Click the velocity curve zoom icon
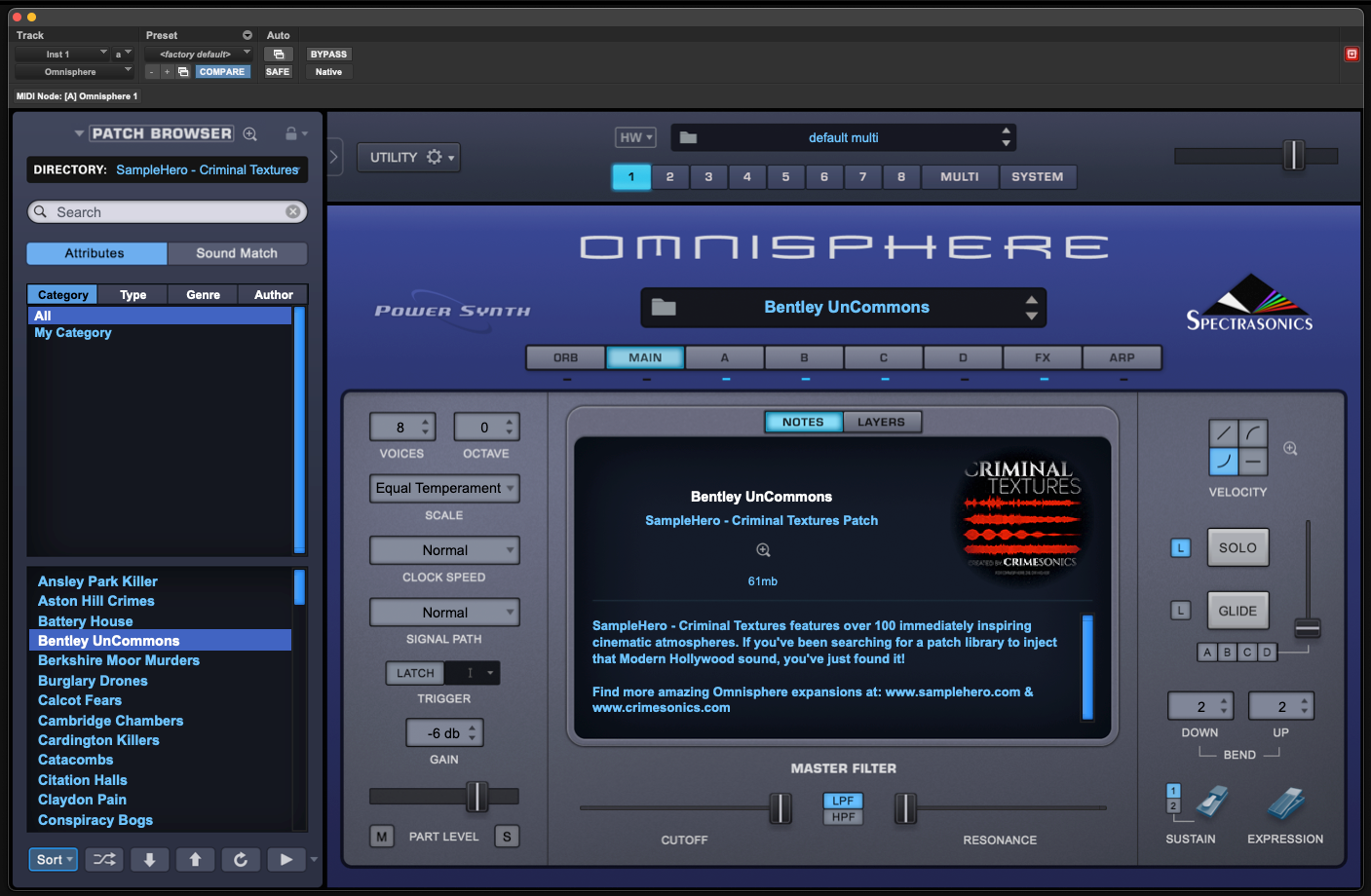 tap(1290, 448)
